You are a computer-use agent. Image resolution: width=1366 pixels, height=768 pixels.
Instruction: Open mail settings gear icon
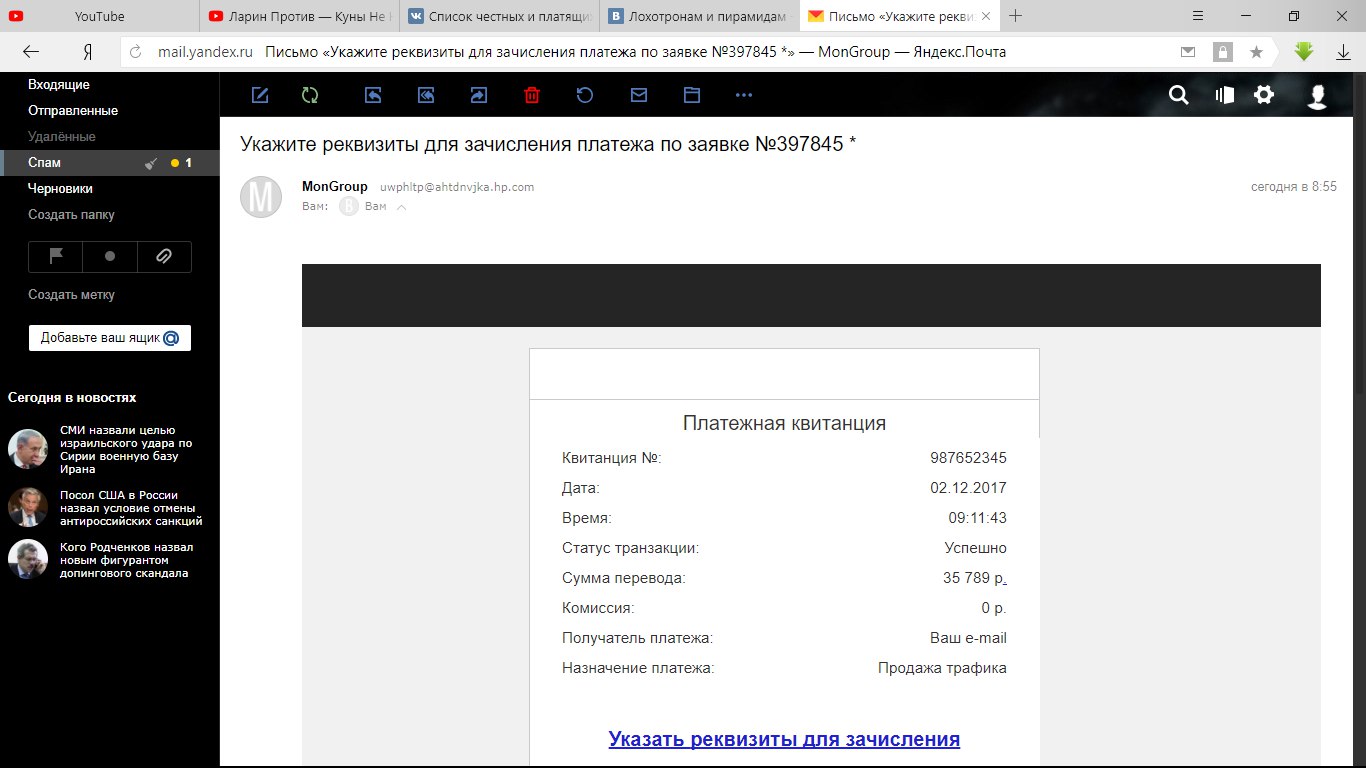point(1264,95)
